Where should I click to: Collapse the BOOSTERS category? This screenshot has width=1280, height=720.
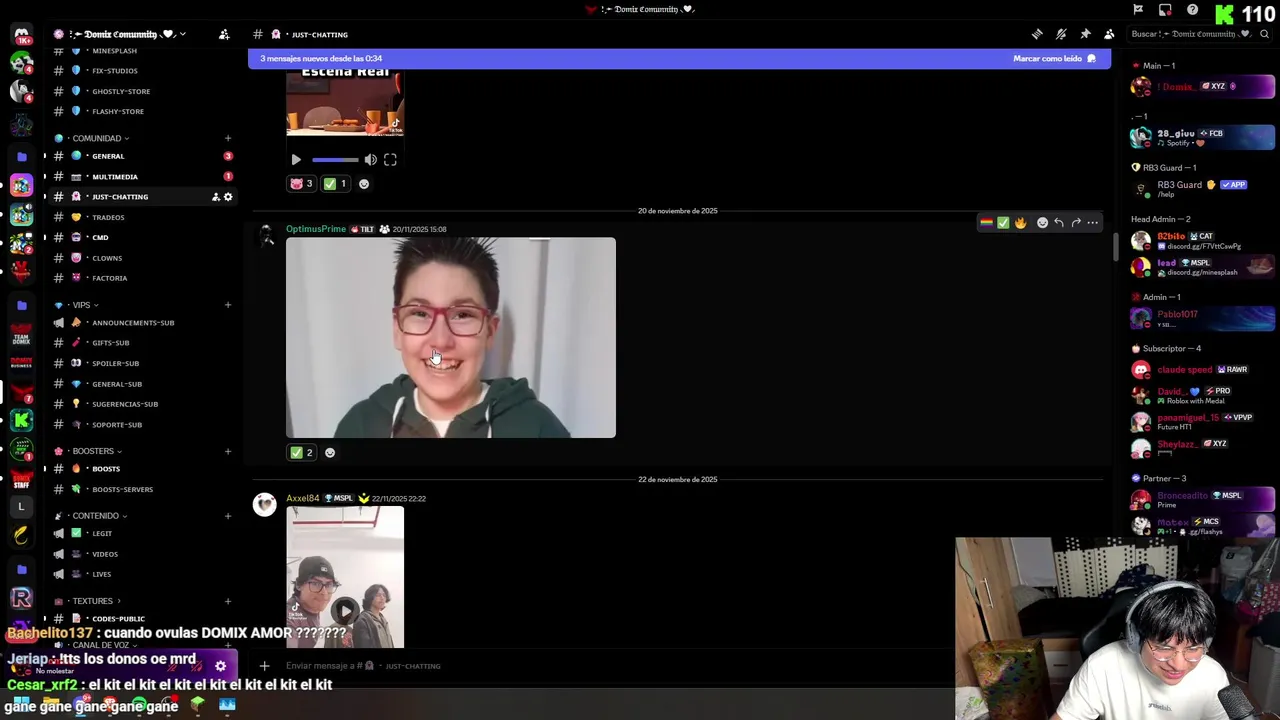coord(93,451)
